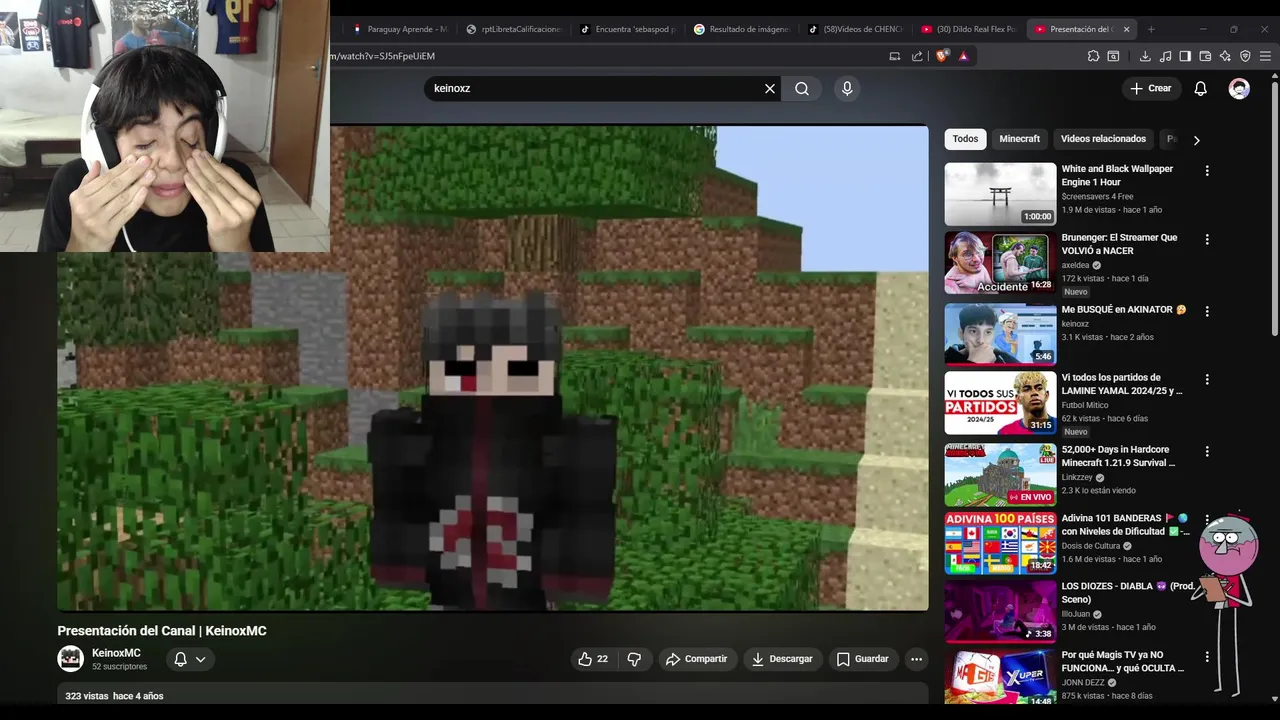Viewport: 1280px width, 720px height.
Task: Open the browser hamburger menu
Action: coord(1266,56)
